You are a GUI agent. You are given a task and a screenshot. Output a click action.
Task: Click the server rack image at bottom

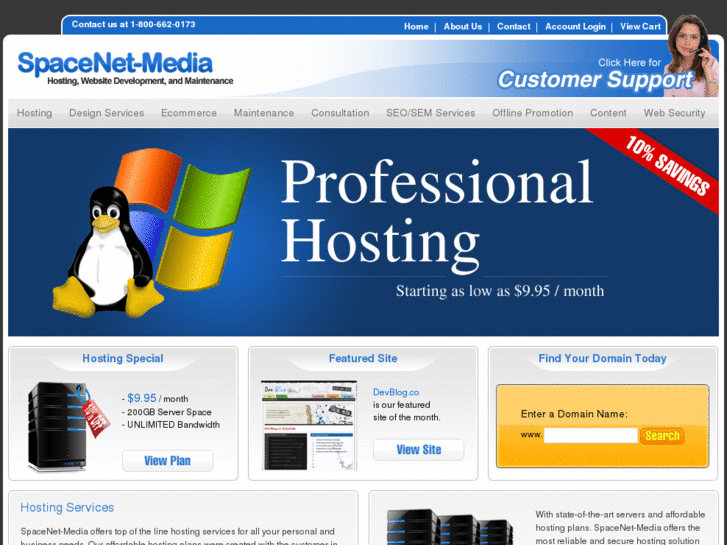pyautogui.click(x=450, y=526)
